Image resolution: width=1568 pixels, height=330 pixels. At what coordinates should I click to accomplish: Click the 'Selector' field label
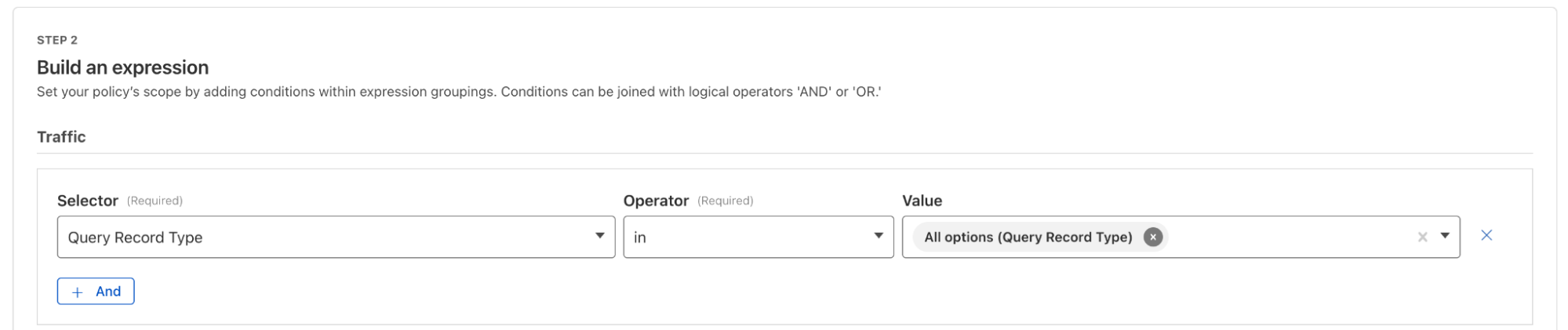pos(87,201)
